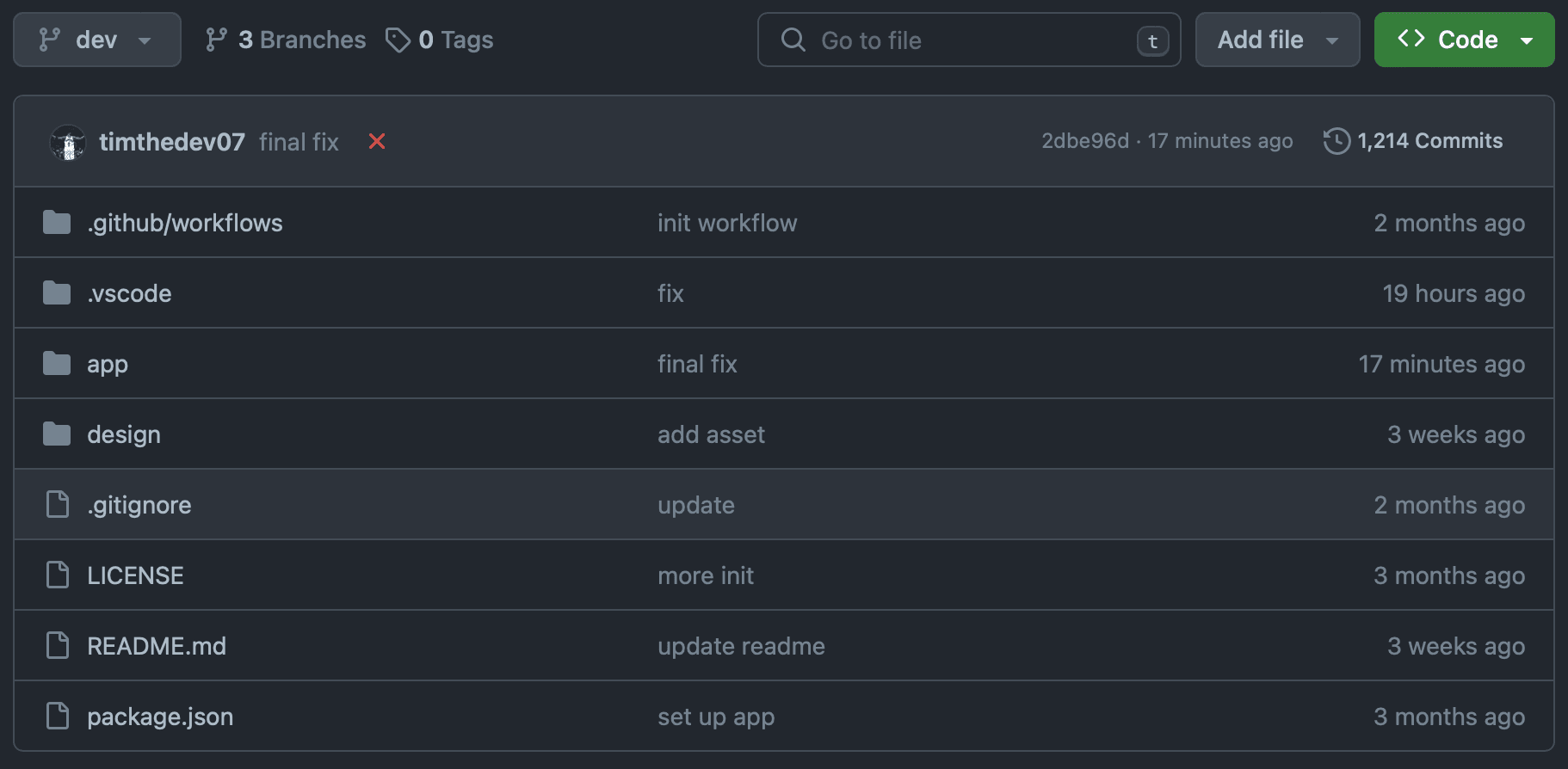
Task: View the 1,214 Commits history
Action: pos(1429,141)
